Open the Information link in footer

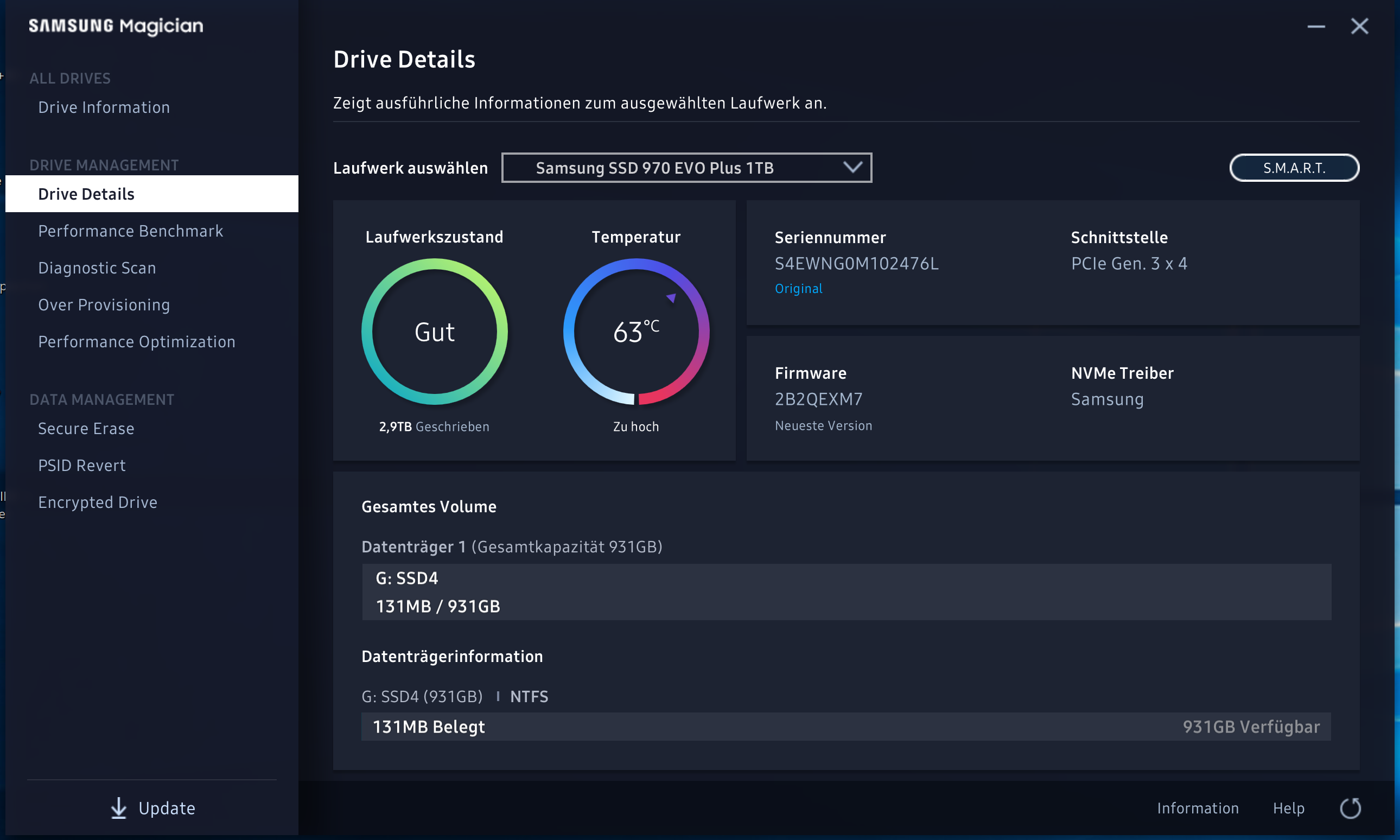tap(1198, 808)
